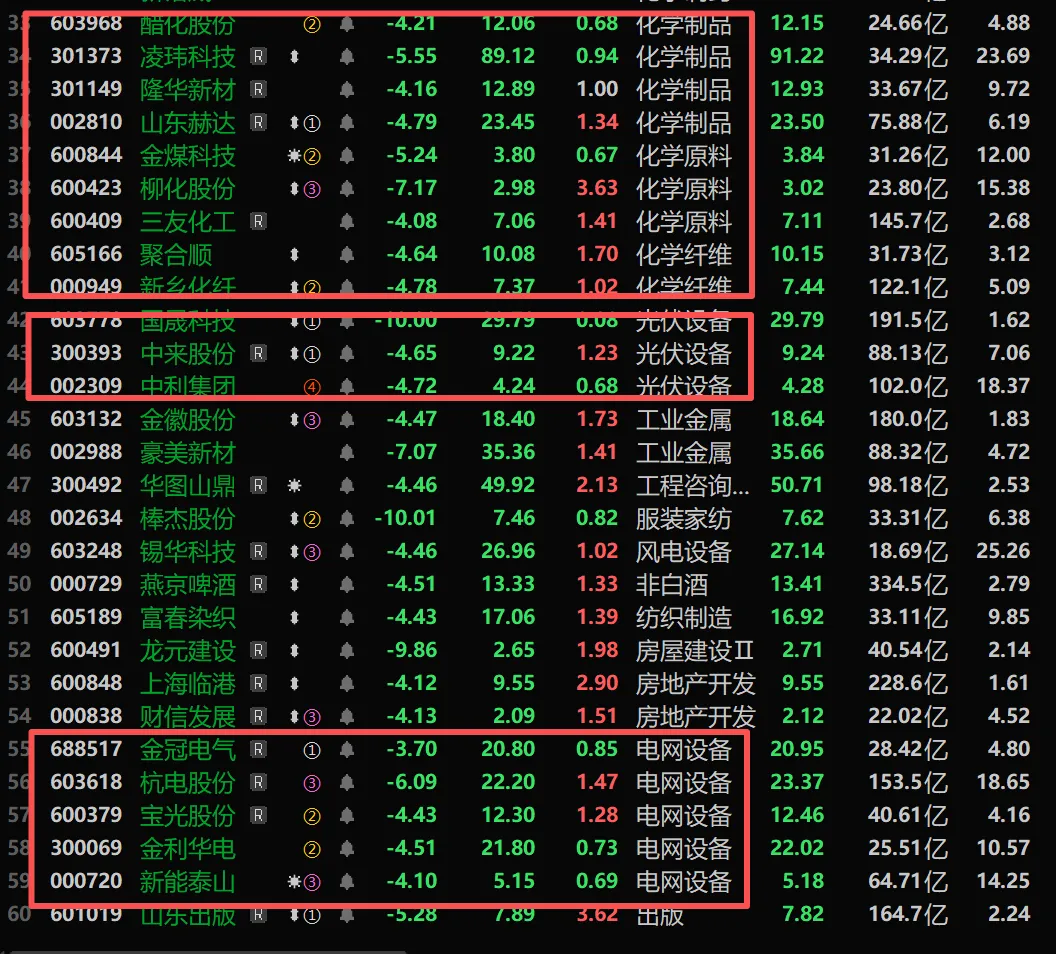Open stock name 山东赫达
Screen dimensions: 1056x954
pyautogui.click(x=188, y=123)
